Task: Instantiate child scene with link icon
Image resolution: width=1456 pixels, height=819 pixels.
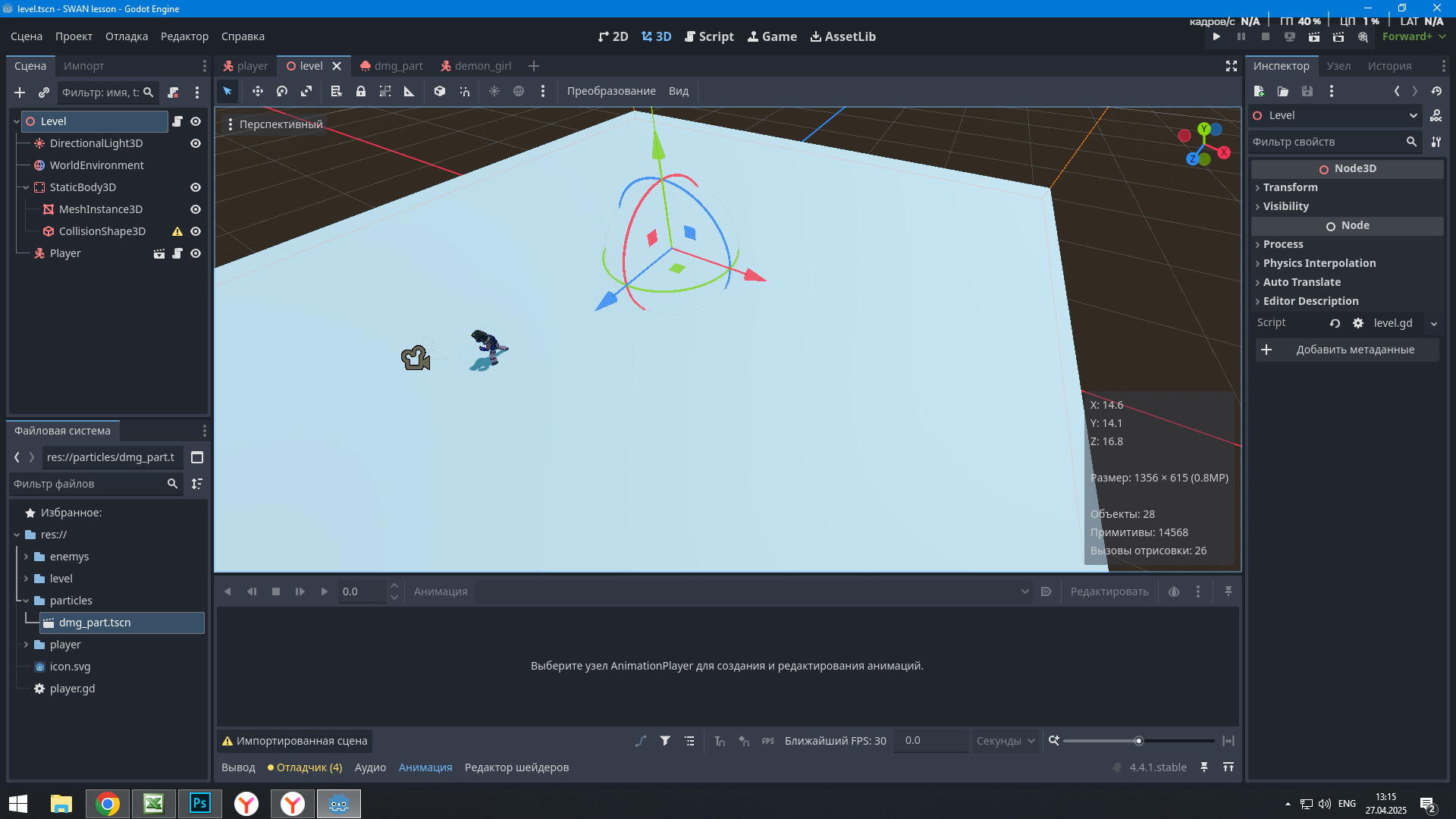Action: (44, 93)
